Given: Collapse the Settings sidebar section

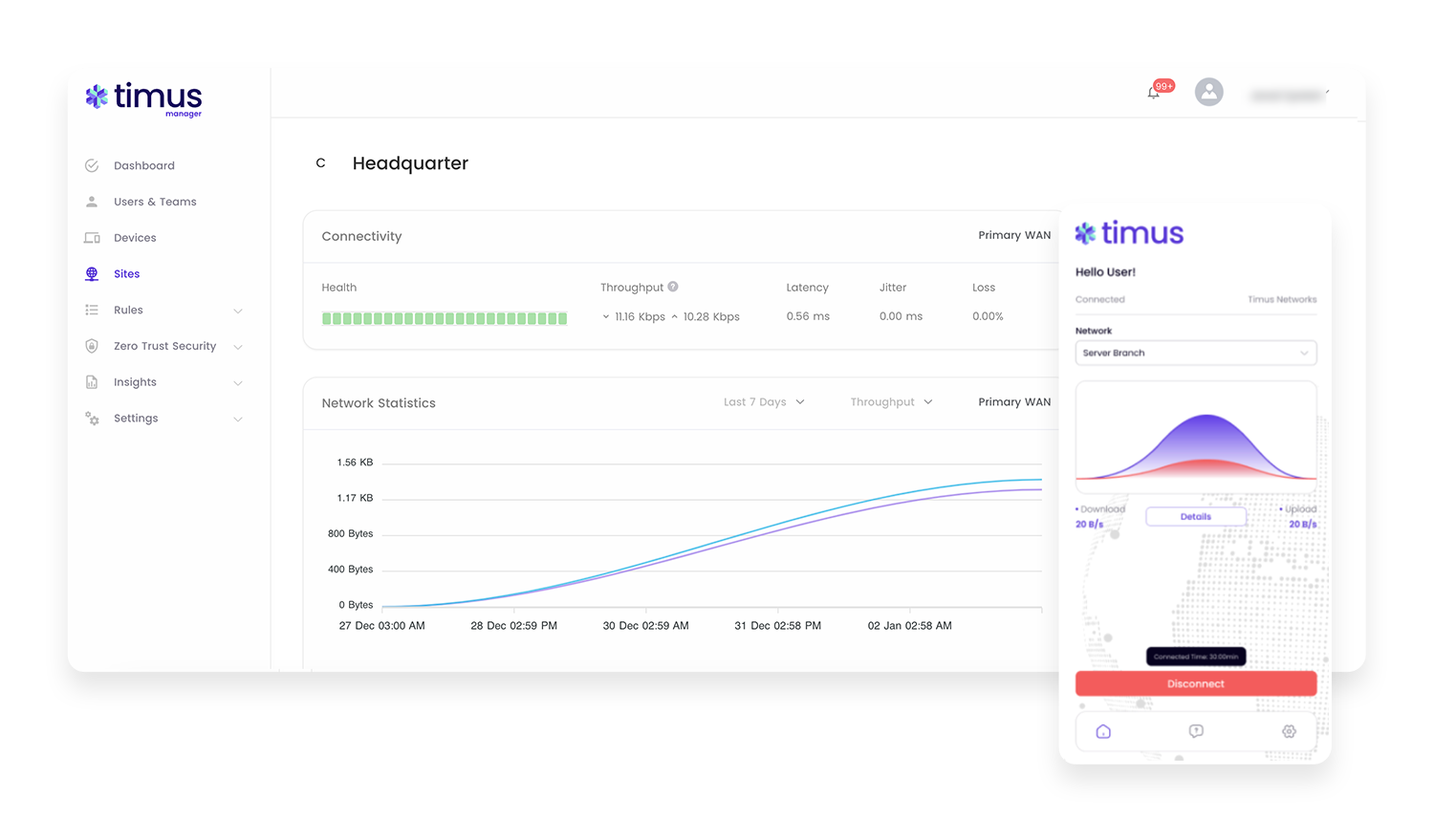Looking at the screenshot, I should [237, 419].
